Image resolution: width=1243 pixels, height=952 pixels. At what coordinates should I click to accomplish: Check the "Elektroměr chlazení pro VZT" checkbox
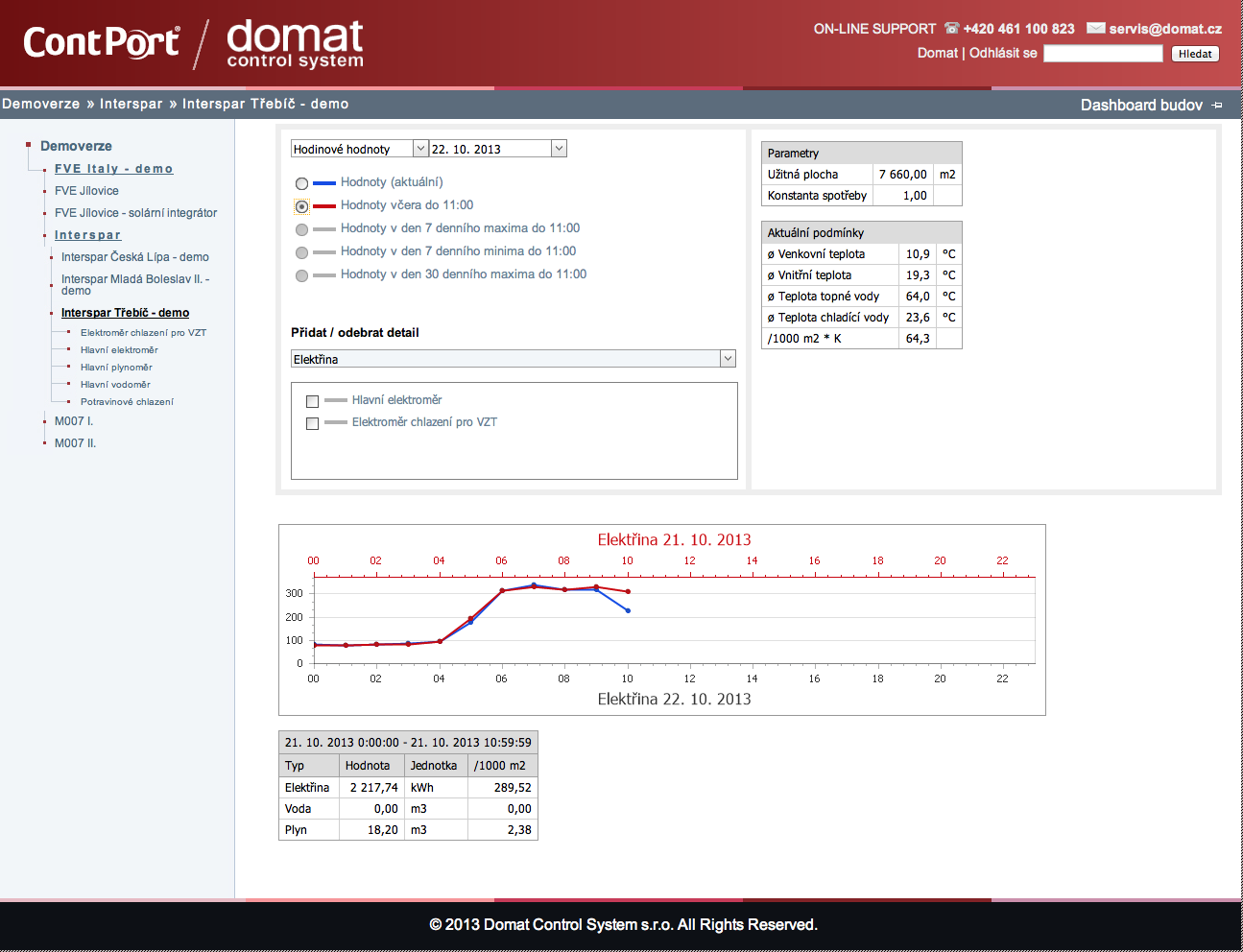tap(312, 423)
